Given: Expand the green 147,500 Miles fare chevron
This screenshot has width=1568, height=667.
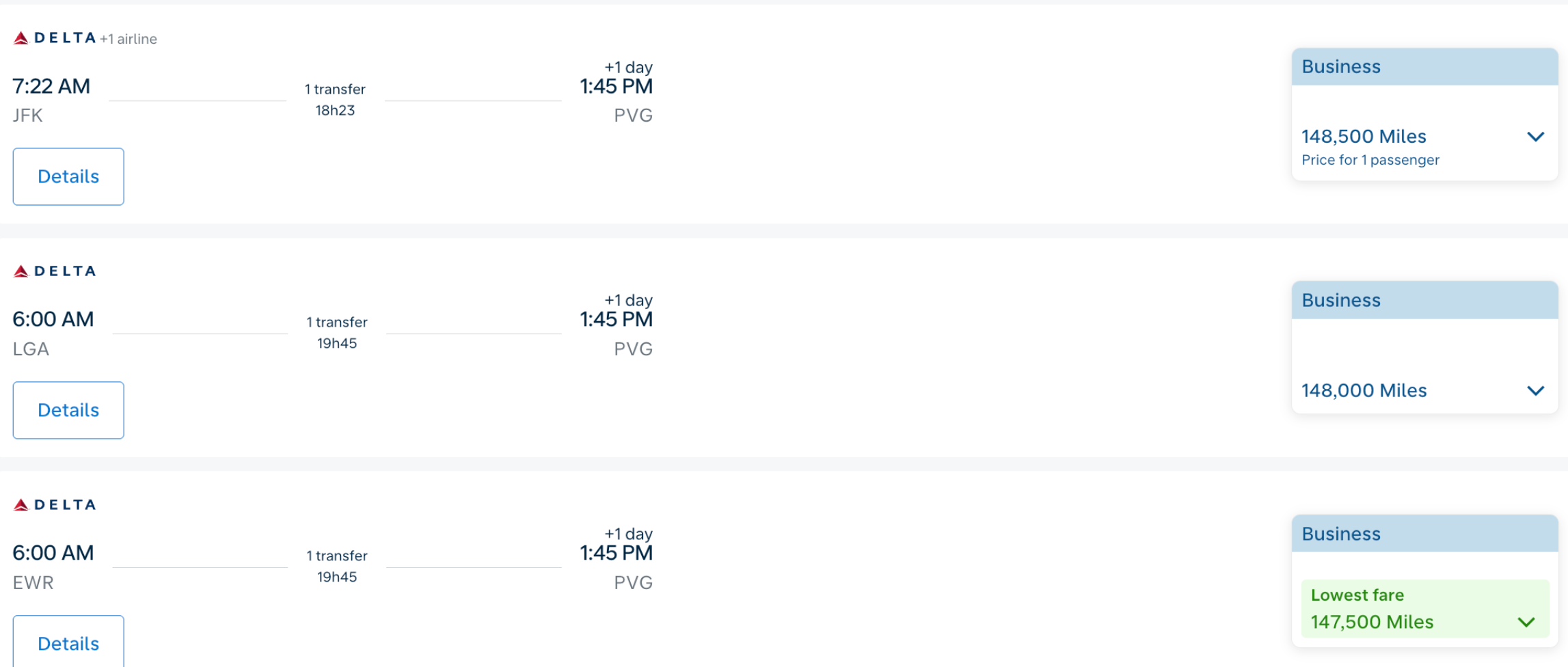Looking at the screenshot, I should 1526,623.
